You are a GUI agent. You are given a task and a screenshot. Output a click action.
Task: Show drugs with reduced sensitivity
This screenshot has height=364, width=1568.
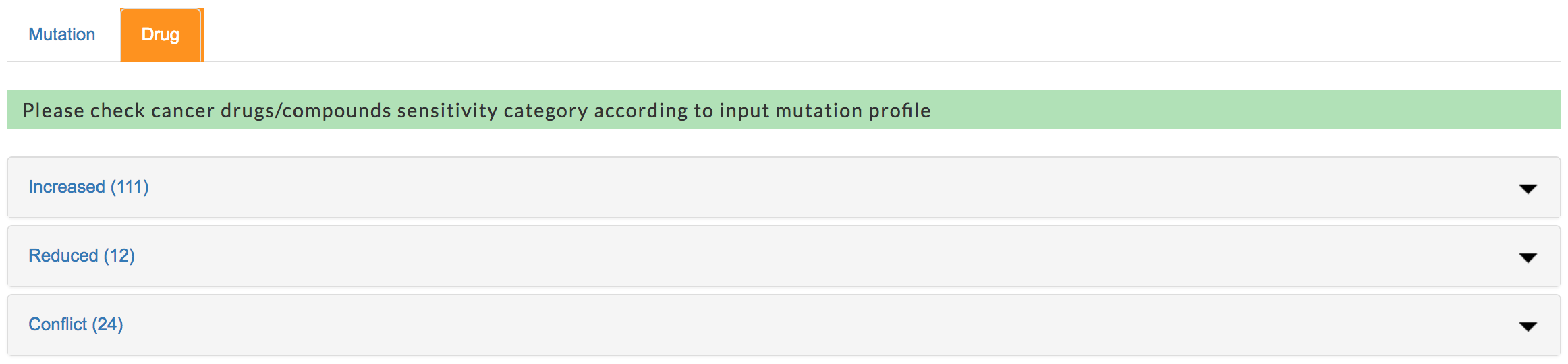pos(82,255)
